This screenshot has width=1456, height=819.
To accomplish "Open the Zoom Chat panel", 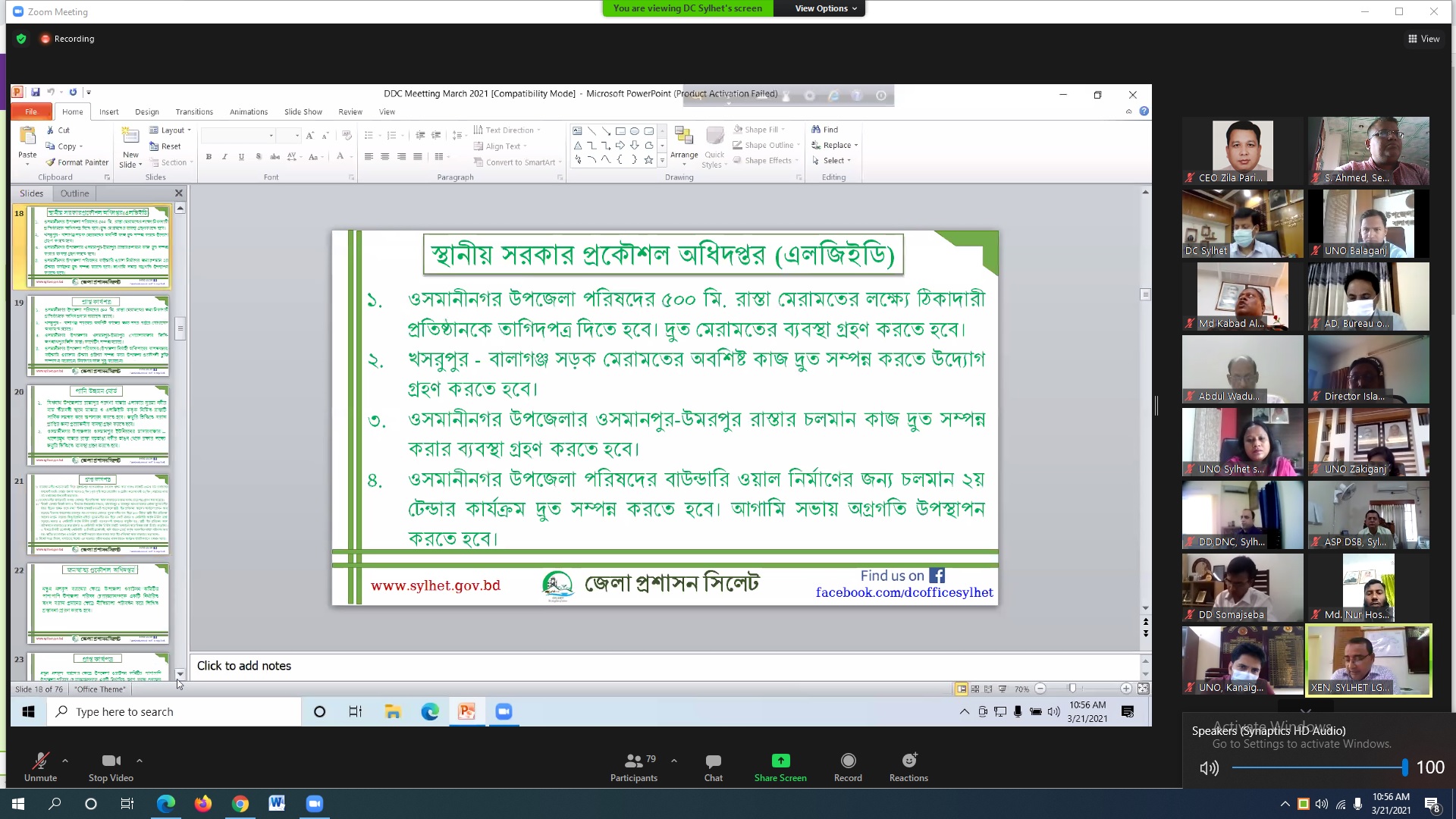I will pos(713,761).
